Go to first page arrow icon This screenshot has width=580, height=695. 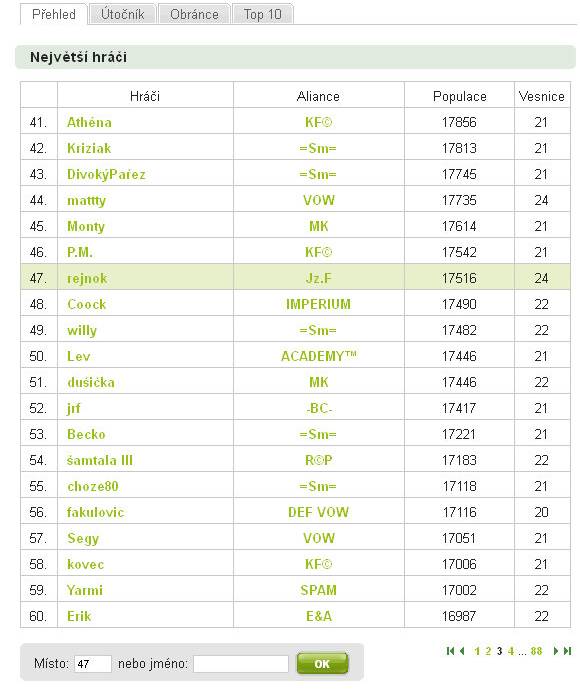click(x=451, y=651)
